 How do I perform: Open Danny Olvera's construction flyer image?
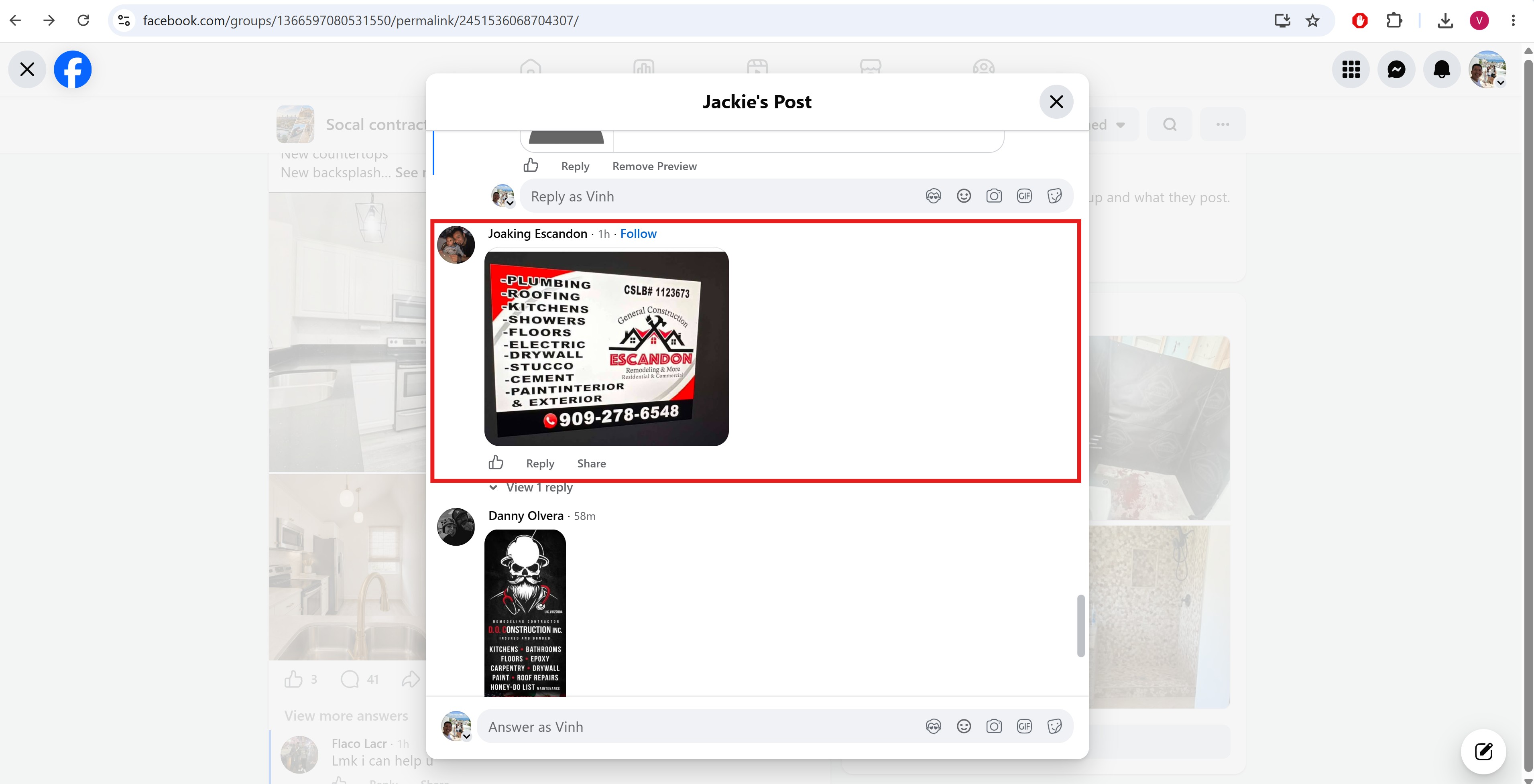(x=525, y=613)
